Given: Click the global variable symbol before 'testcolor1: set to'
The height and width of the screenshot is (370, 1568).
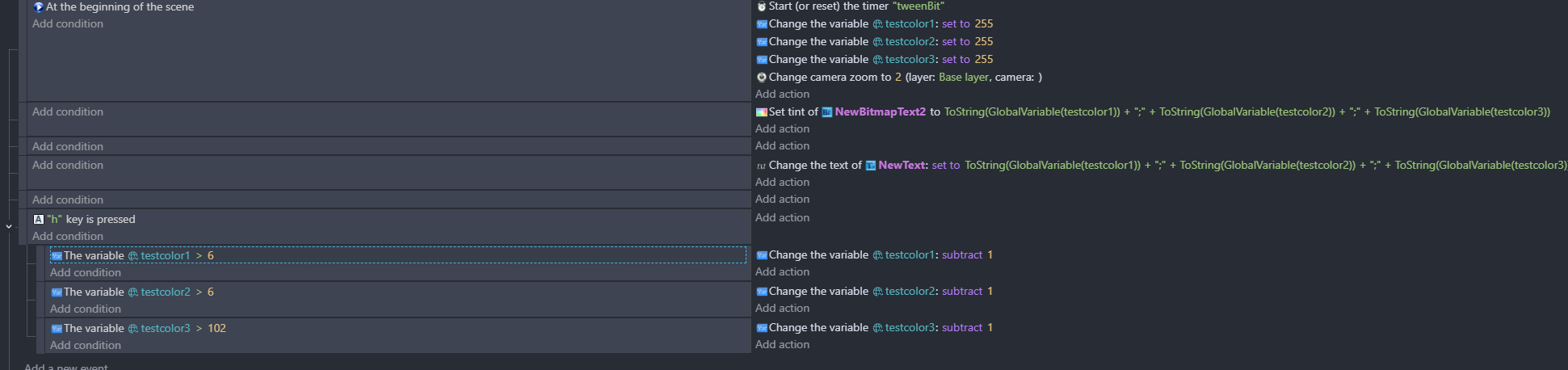Looking at the screenshot, I should 877,24.
